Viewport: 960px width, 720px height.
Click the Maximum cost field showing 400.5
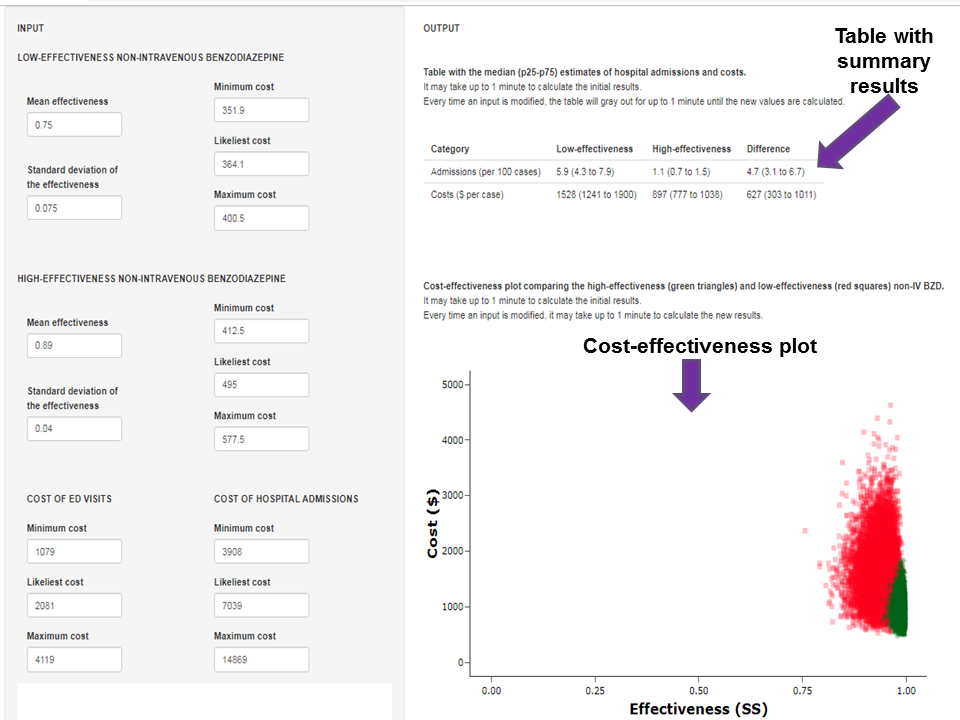(x=261, y=218)
